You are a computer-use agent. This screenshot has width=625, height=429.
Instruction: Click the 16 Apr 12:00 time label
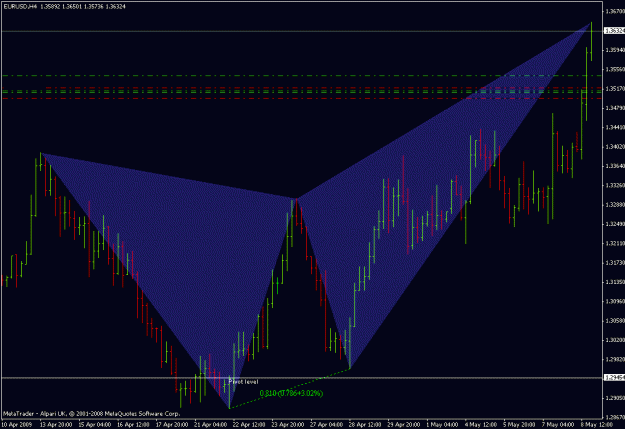[x=133, y=425]
